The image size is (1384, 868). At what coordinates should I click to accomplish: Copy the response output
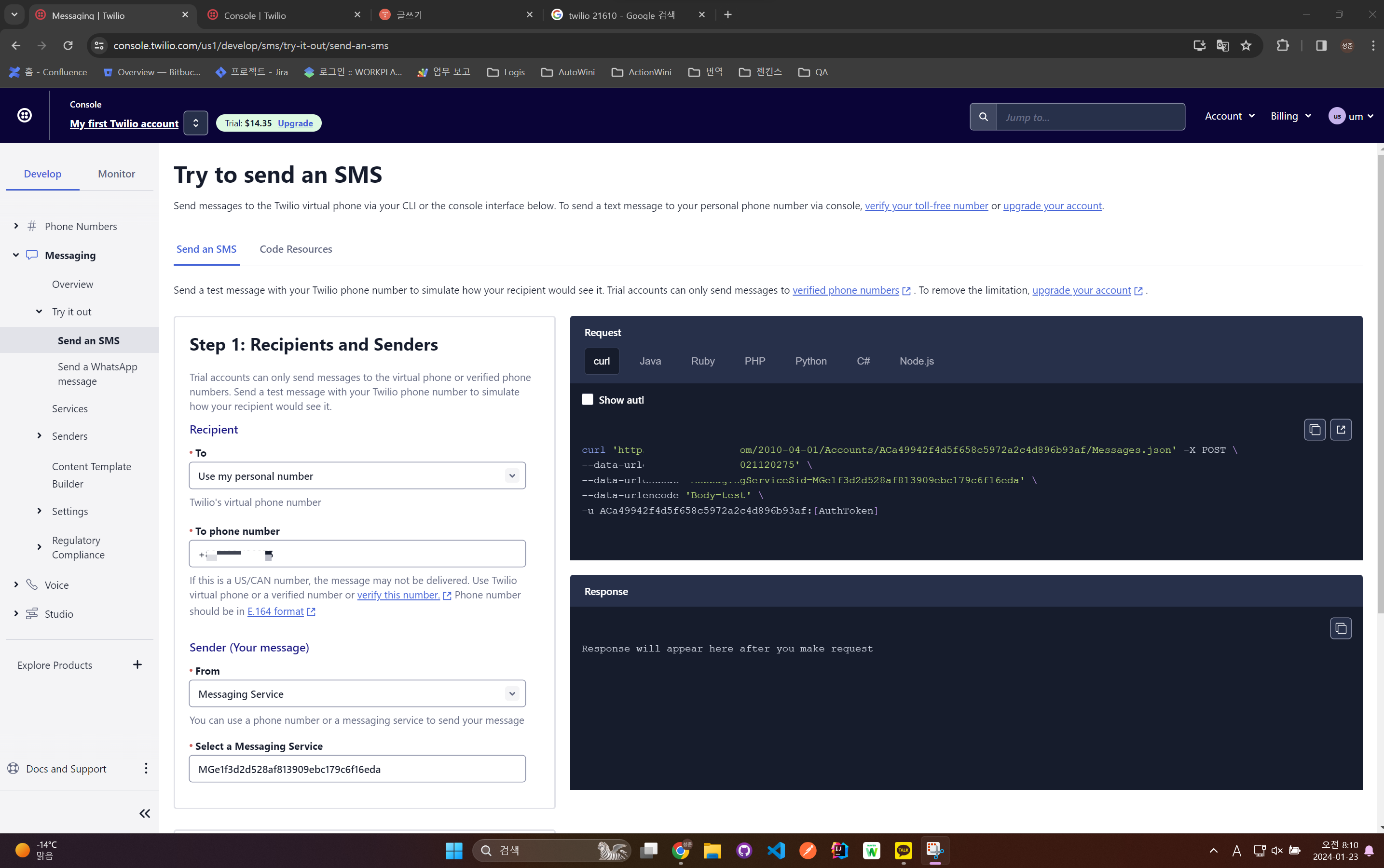pyautogui.click(x=1341, y=628)
